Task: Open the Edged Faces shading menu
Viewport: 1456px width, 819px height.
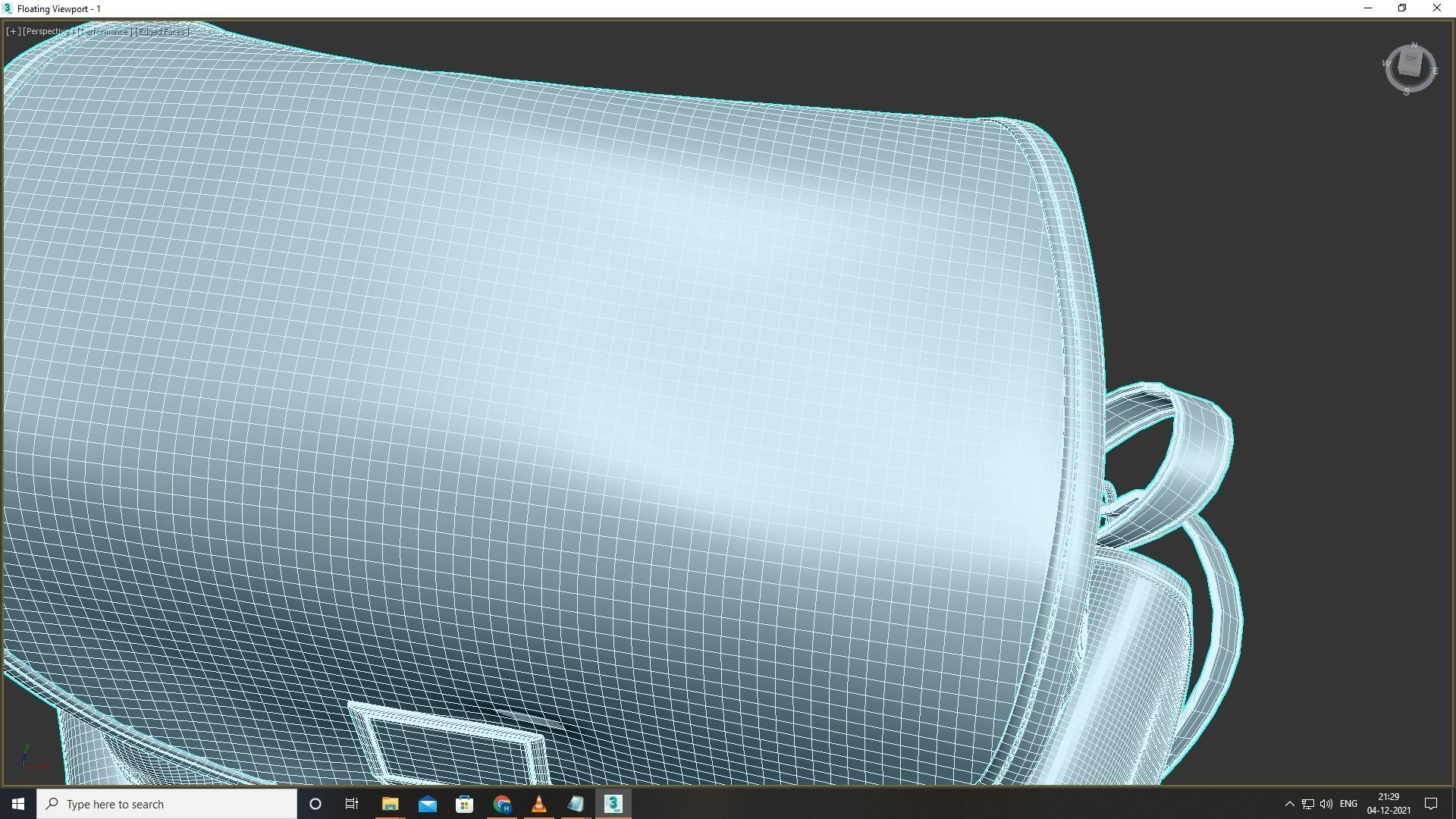Action: click(x=162, y=32)
